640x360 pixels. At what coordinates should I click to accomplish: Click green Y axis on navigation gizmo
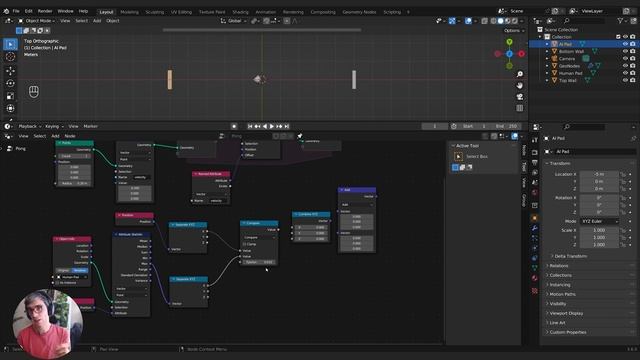[x=509, y=42]
